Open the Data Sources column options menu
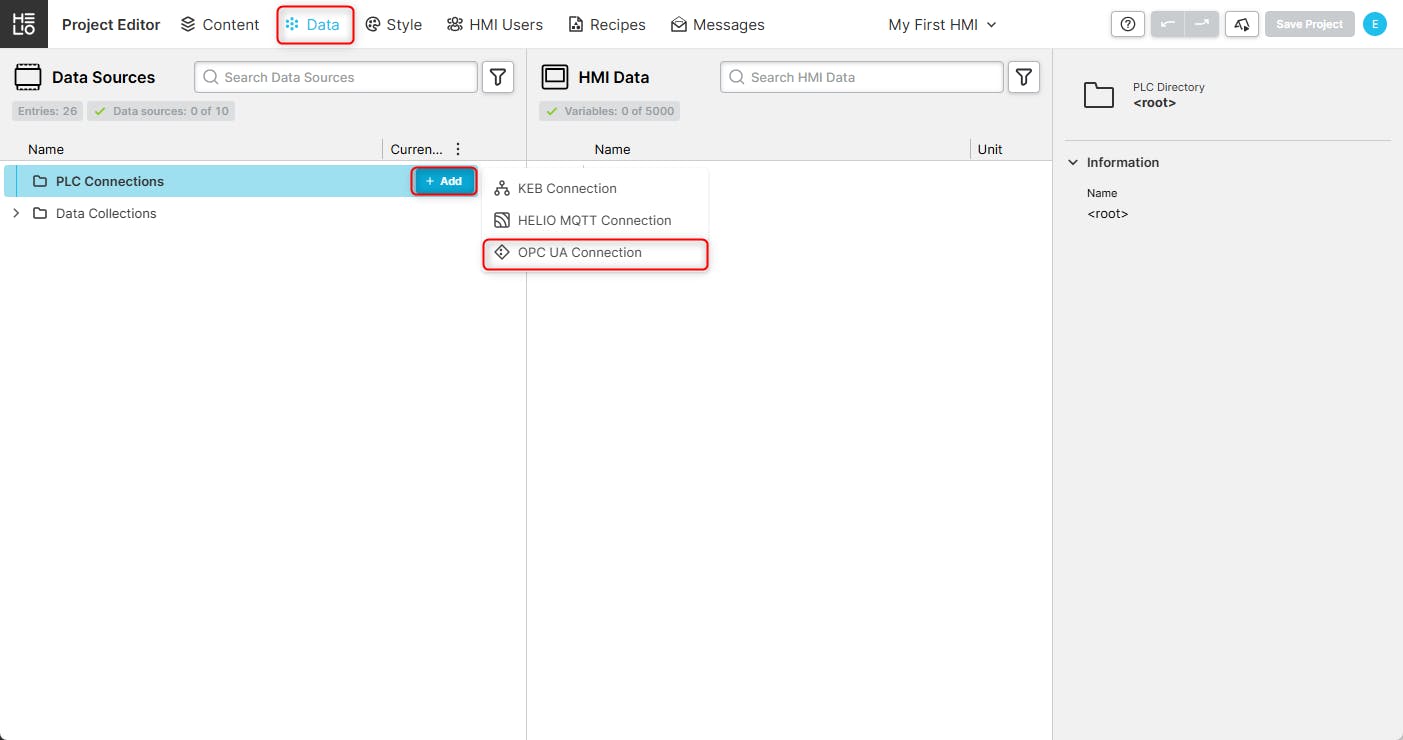This screenshot has width=1403, height=740. 458,149
